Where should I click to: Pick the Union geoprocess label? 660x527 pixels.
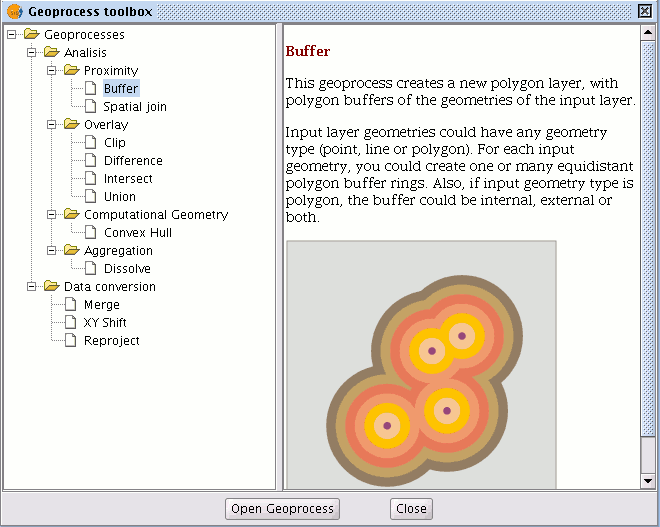coord(120,197)
